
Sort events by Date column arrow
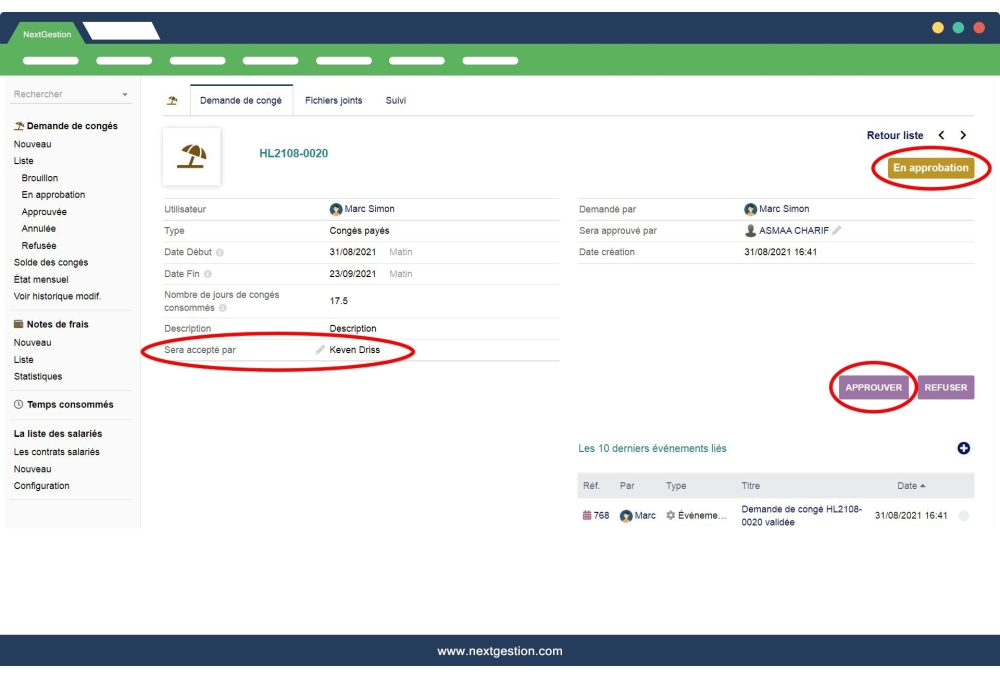pos(922,486)
